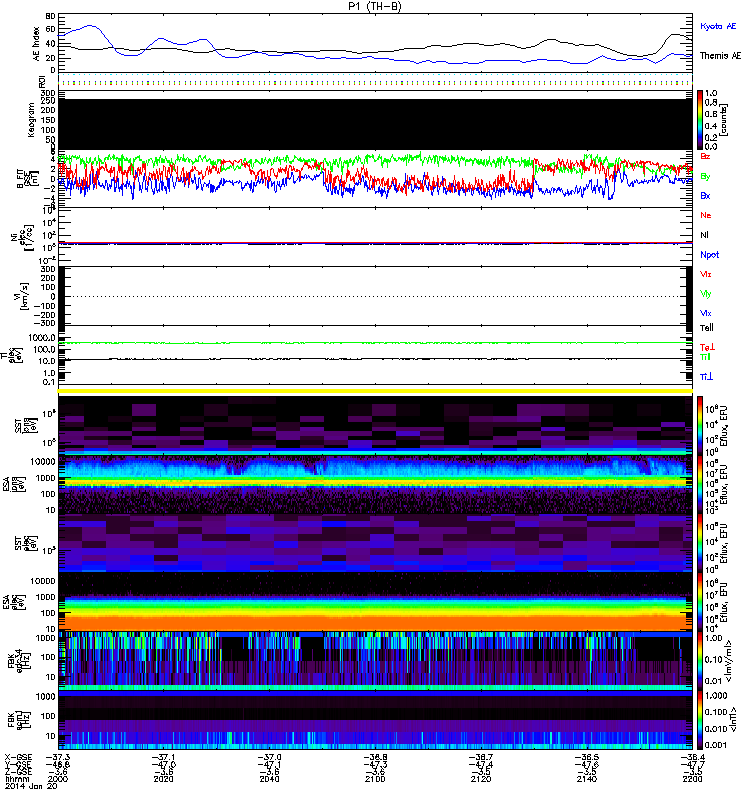Click the SST ions spectrogram panel
Image resolution: width=750 pixels, height=800 pixels.
(x=375, y=425)
